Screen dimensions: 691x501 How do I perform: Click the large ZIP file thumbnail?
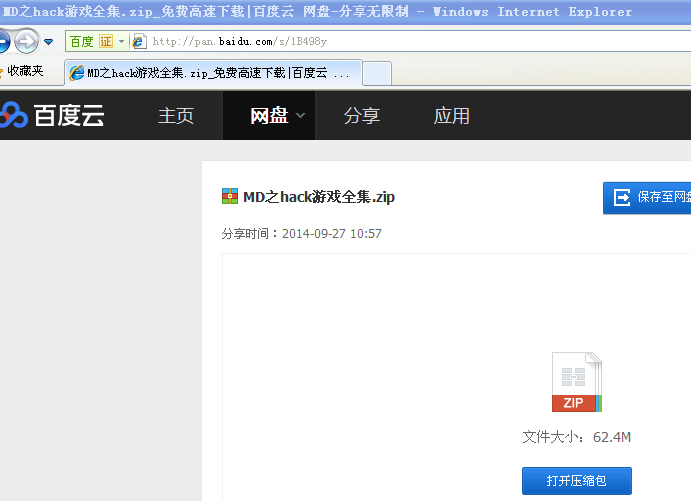point(577,382)
